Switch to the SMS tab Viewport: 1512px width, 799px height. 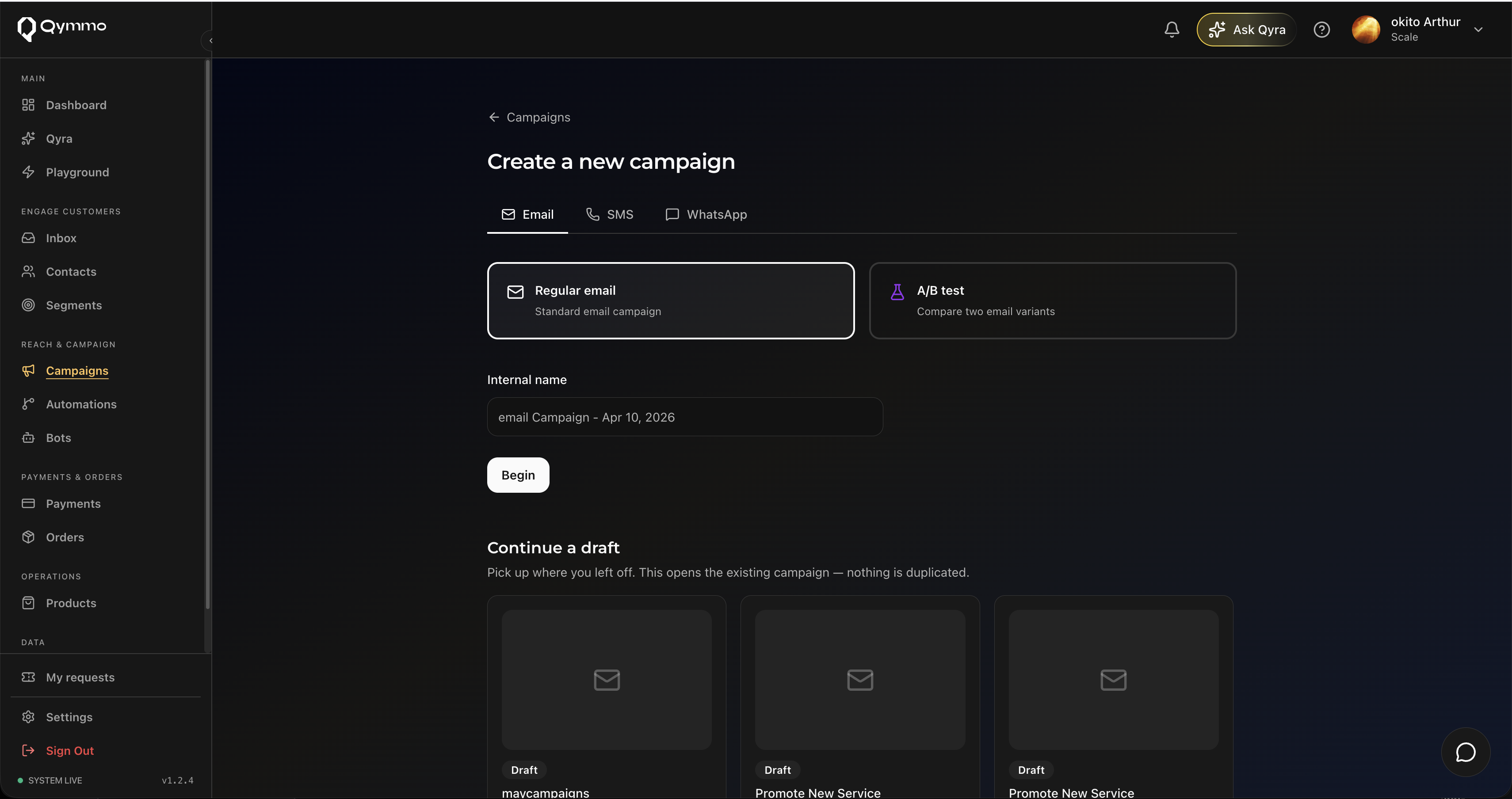610,215
